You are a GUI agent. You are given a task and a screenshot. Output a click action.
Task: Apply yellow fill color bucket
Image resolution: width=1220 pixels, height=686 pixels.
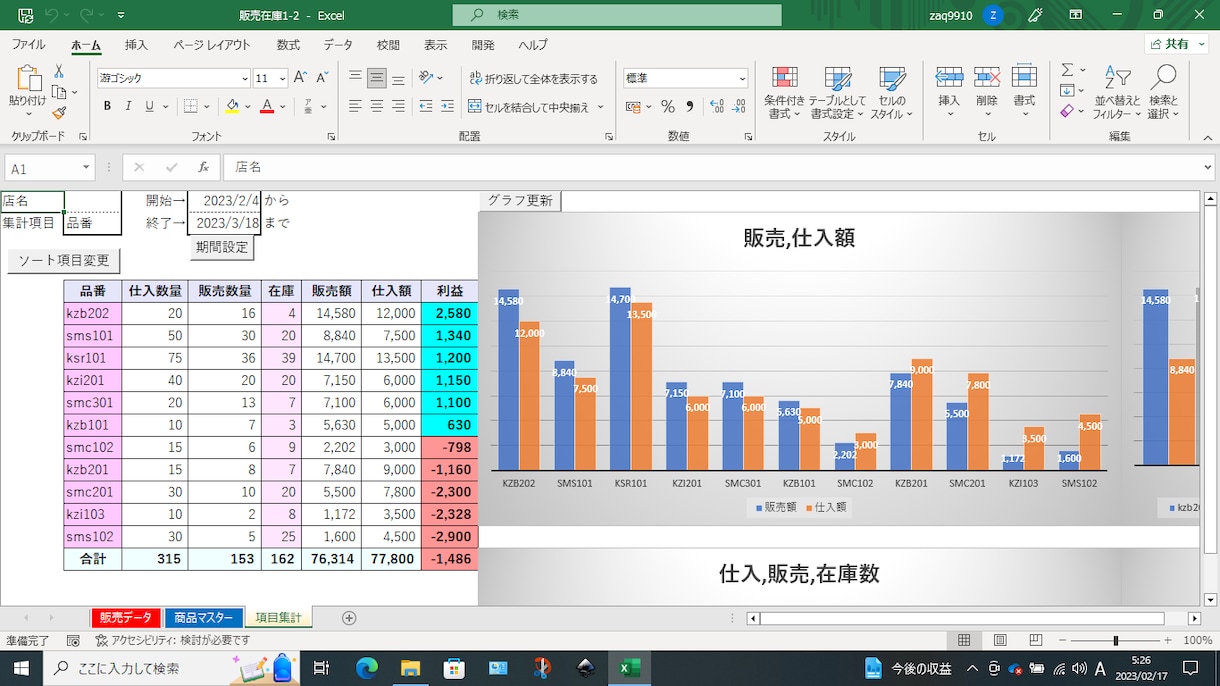pos(232,106)
